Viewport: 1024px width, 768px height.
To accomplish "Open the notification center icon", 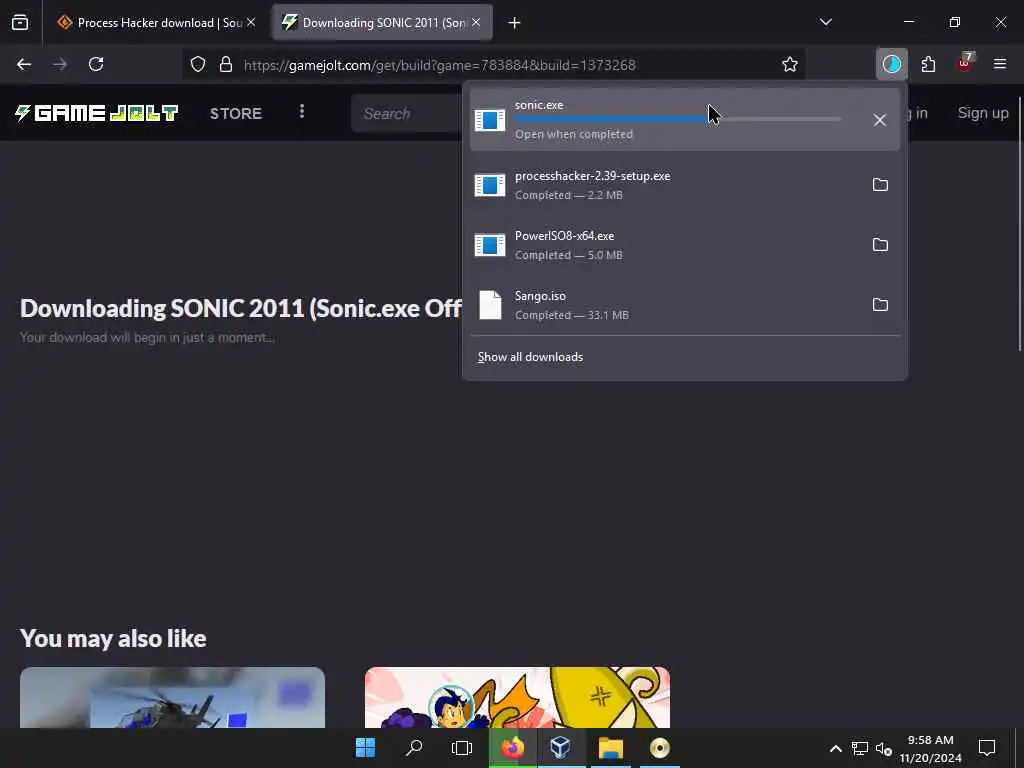I will point(987,748).
